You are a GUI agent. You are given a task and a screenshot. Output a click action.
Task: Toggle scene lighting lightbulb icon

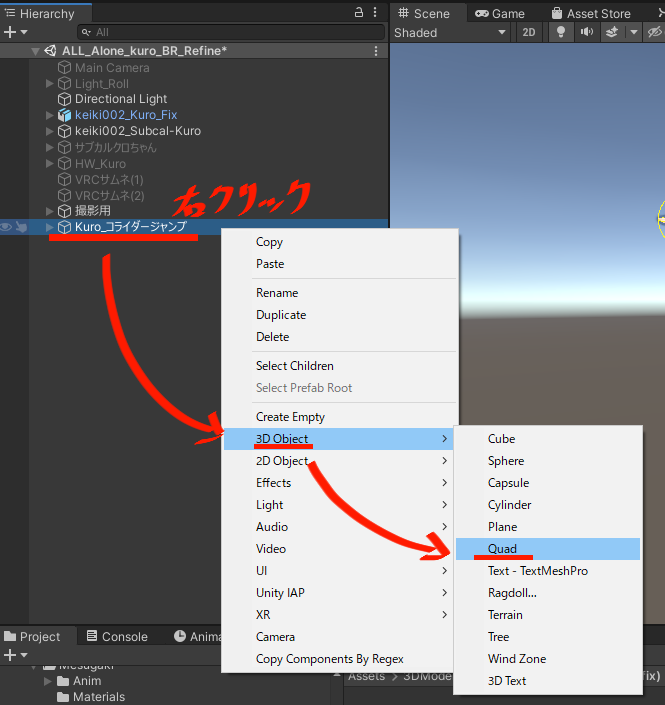[561, 32]
